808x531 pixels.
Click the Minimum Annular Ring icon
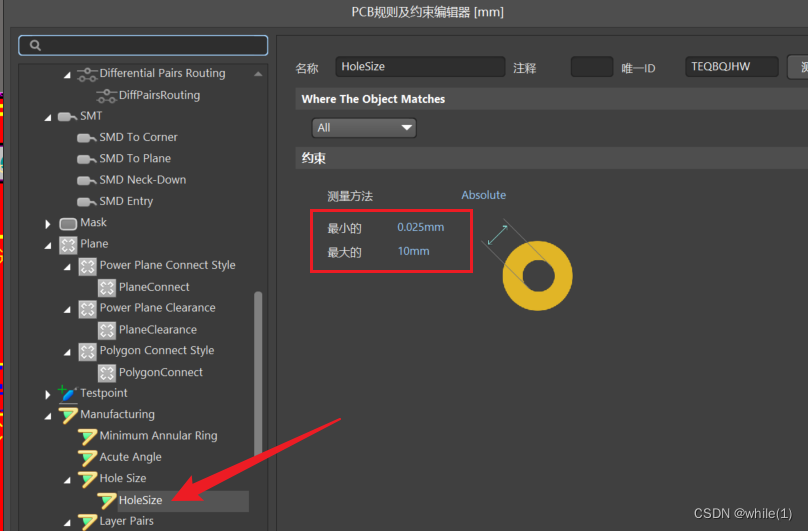click(87, 436)
